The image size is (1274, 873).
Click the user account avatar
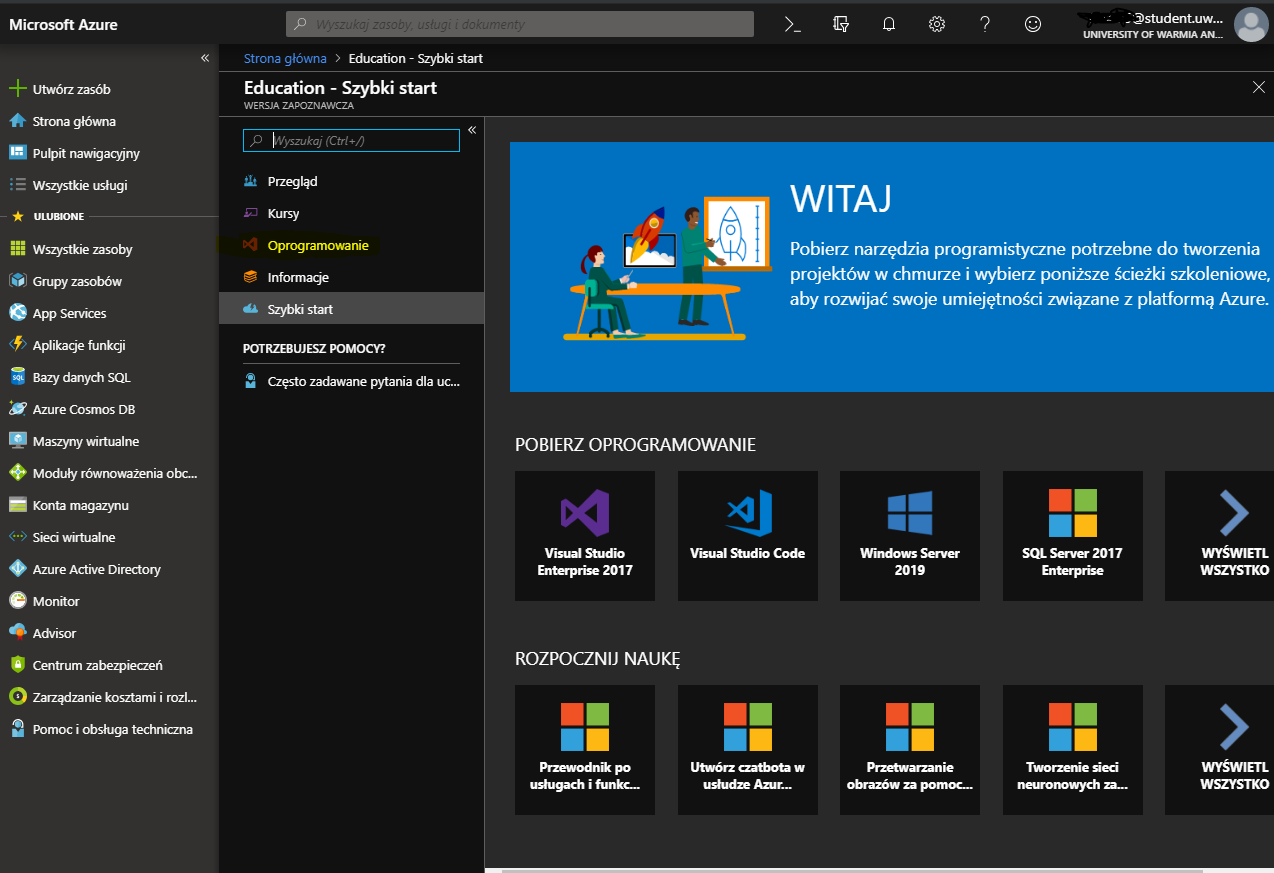pyautogui.click(x=1250, y=24)
